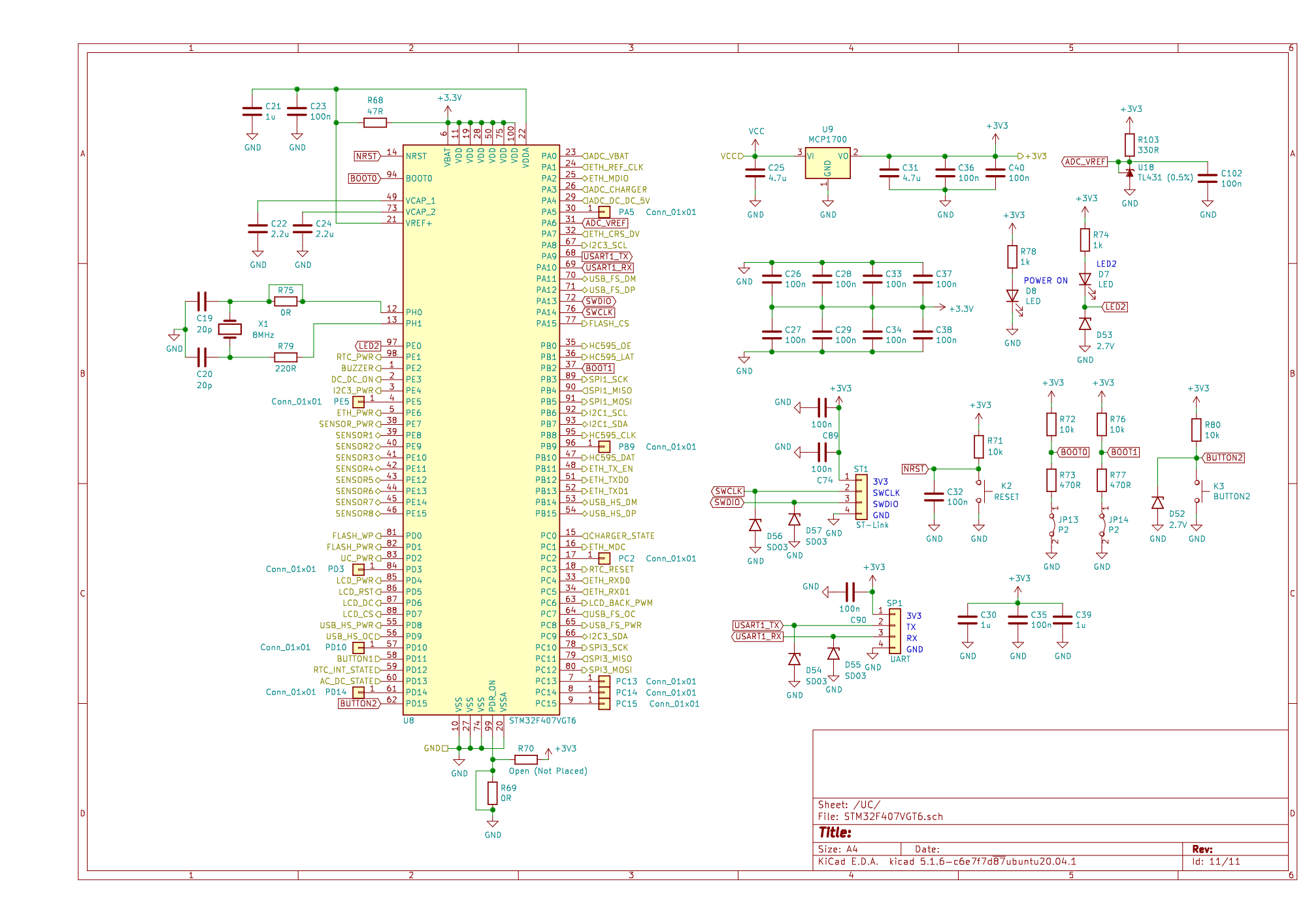Click the C21 1u capacitor

point(252,112)
